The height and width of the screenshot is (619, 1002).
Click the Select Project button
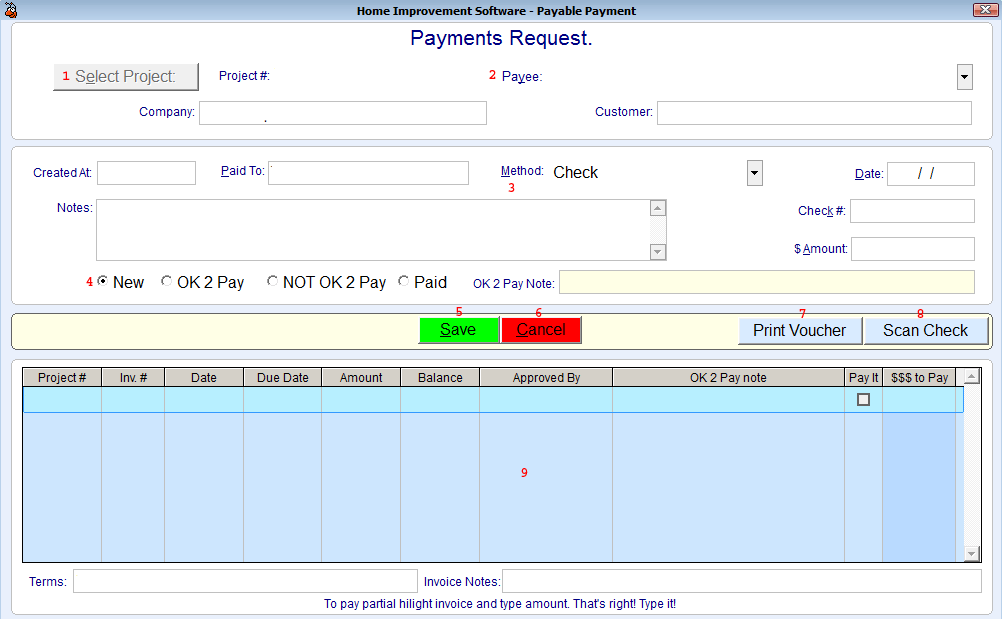pyautogui.click(x=125, y=77)
